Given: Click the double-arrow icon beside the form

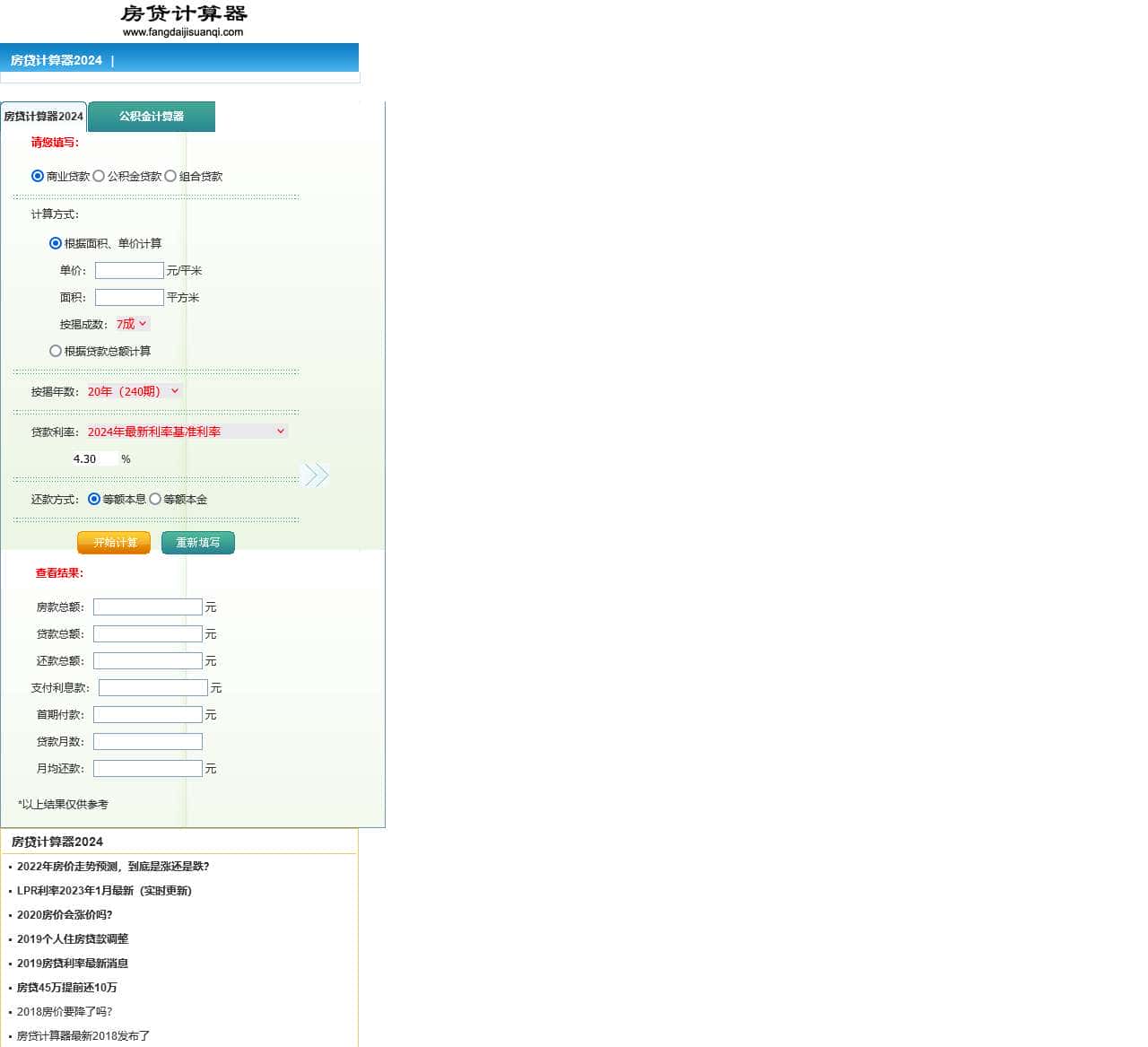Looking at the screenshot, I should (x=317, y=475).
